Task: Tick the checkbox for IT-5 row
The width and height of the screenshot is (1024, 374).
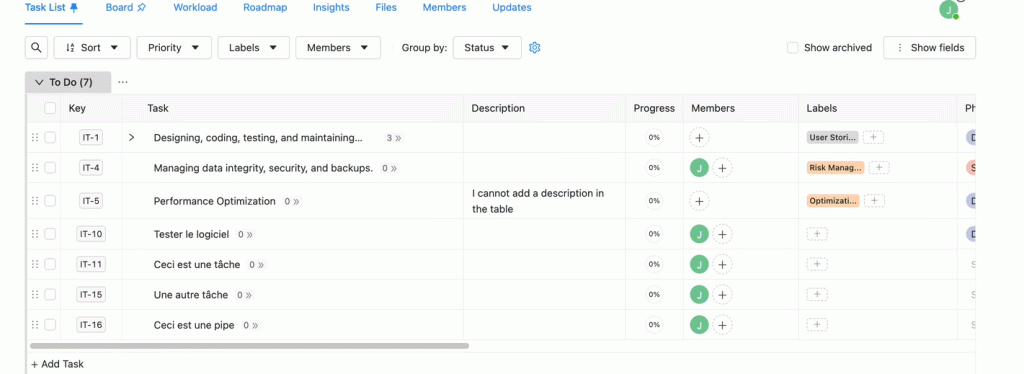Action: pos(50,201)
